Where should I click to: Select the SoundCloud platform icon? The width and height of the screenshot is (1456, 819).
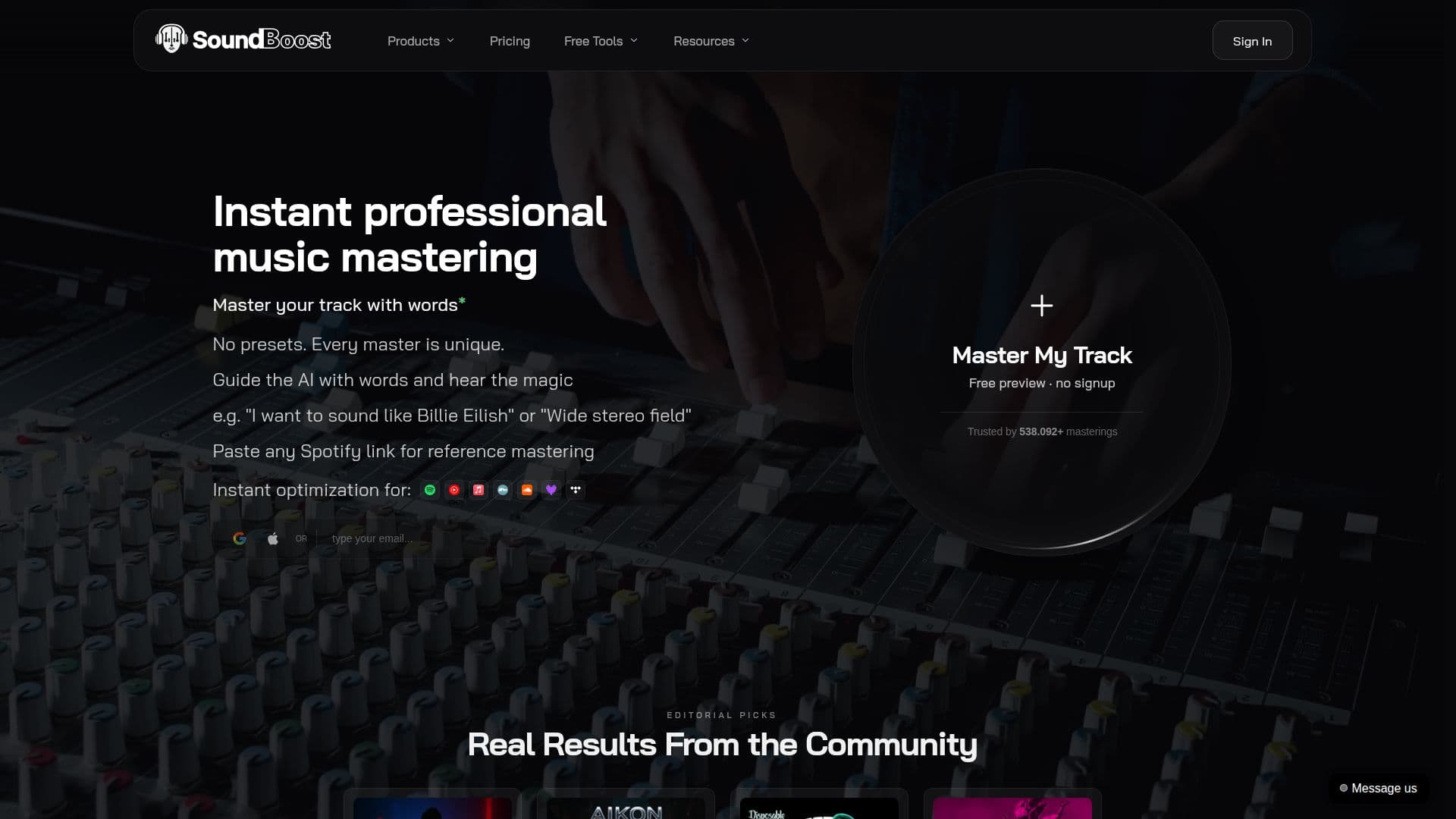[x=527, y=490]
